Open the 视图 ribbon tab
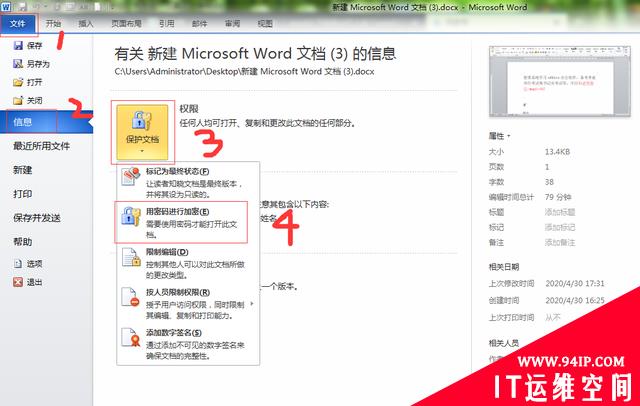The width and height of the screenshot is (640, 406). click(x=265, y=24)
